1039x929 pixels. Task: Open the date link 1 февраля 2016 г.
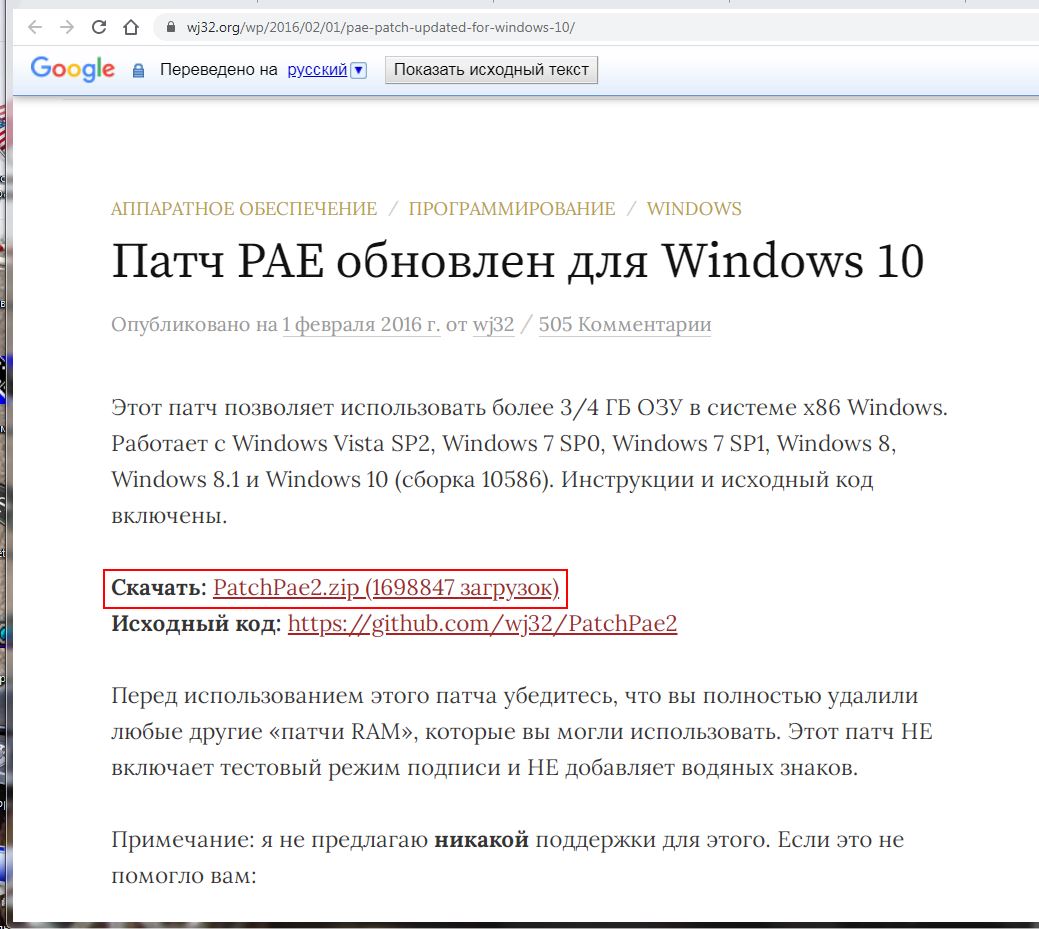pos(361,324)
